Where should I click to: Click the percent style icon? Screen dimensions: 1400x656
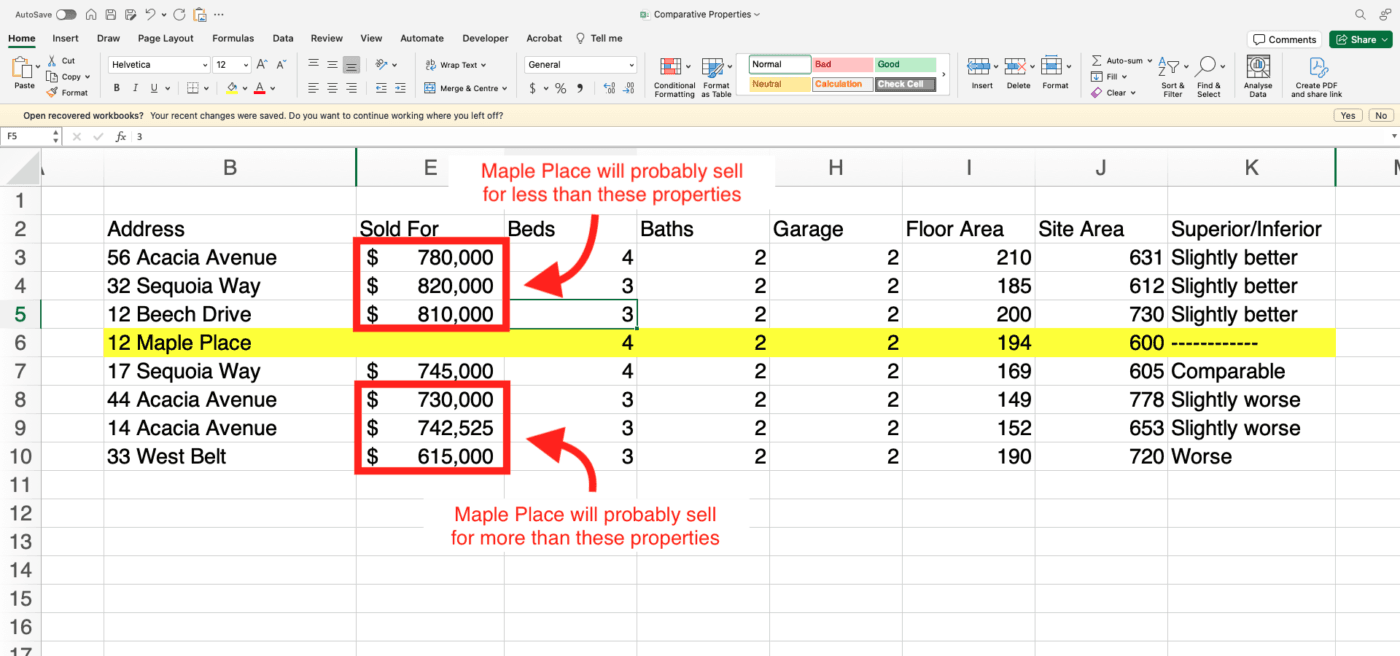560,88
